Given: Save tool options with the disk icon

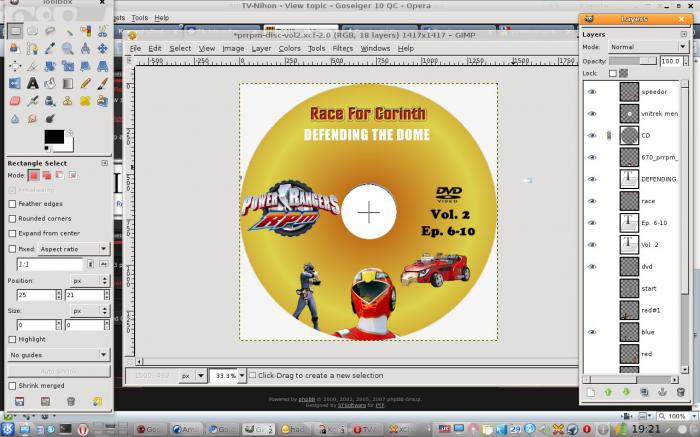Looking at the screenshot, I should pos(19,401).
